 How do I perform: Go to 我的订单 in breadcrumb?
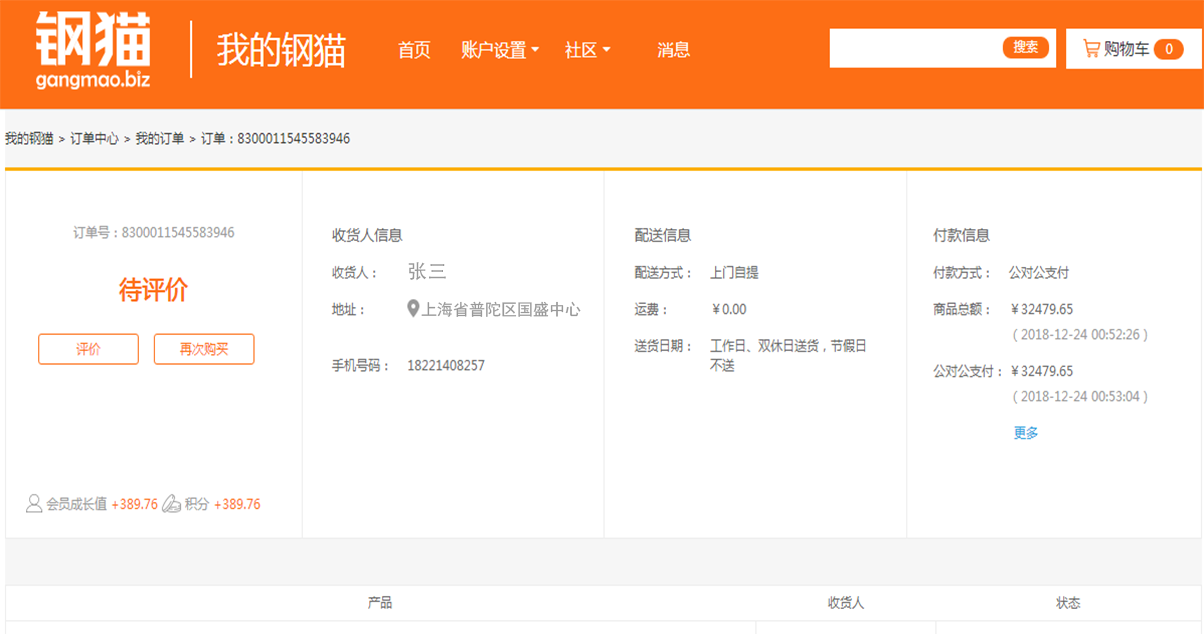[x=160, y=138]
